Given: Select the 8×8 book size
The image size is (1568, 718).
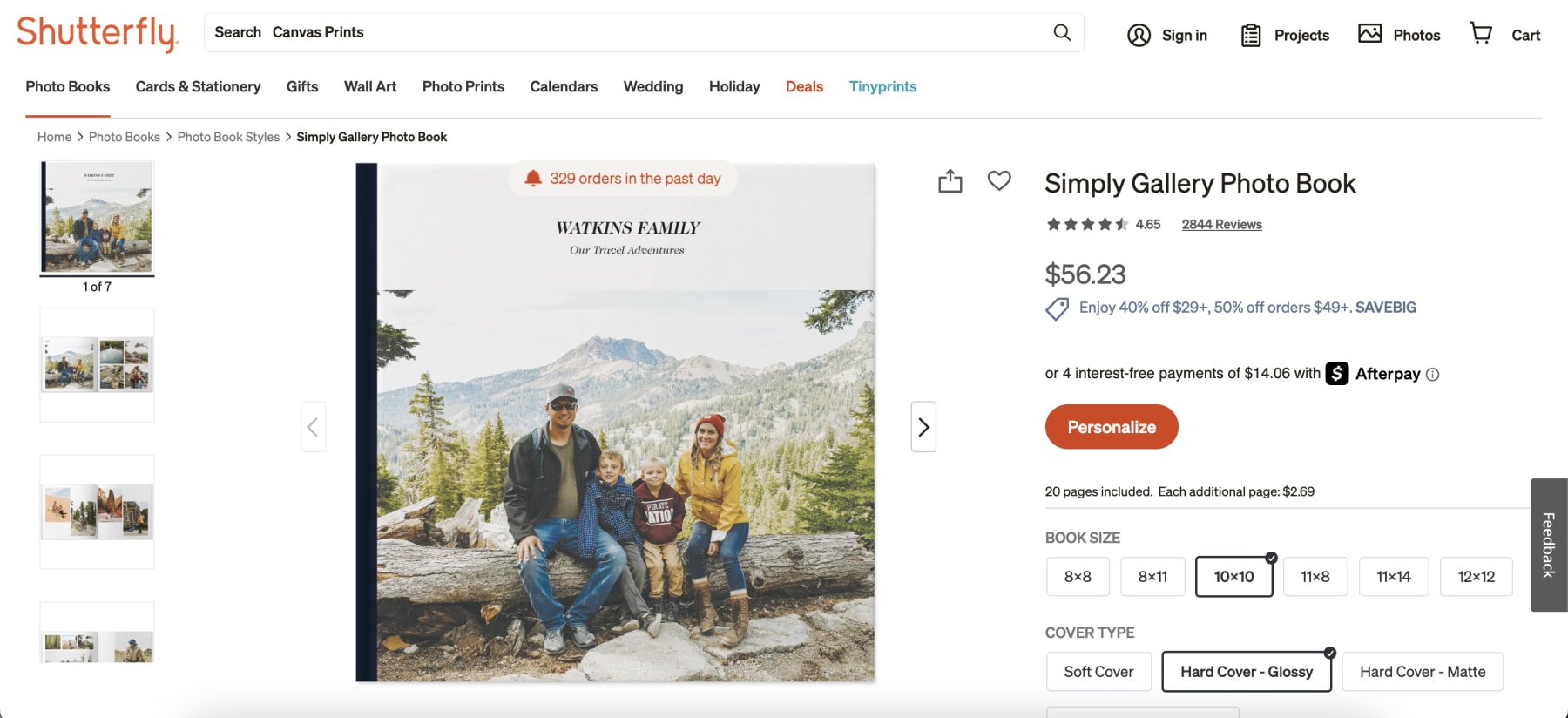Looking at the screenshot, I should [x=1078, y=577].
